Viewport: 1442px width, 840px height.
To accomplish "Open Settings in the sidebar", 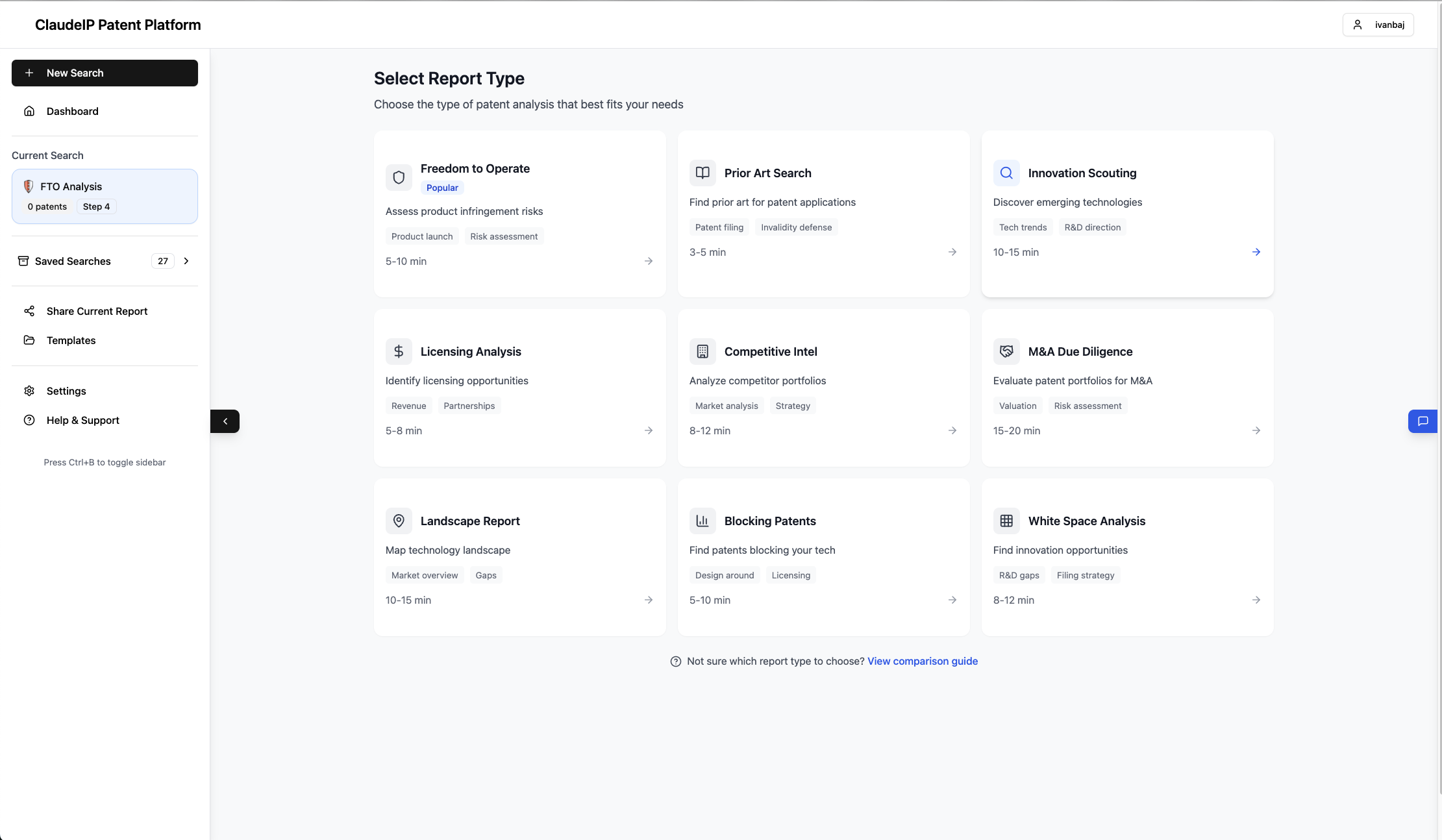I will (66, 391).
